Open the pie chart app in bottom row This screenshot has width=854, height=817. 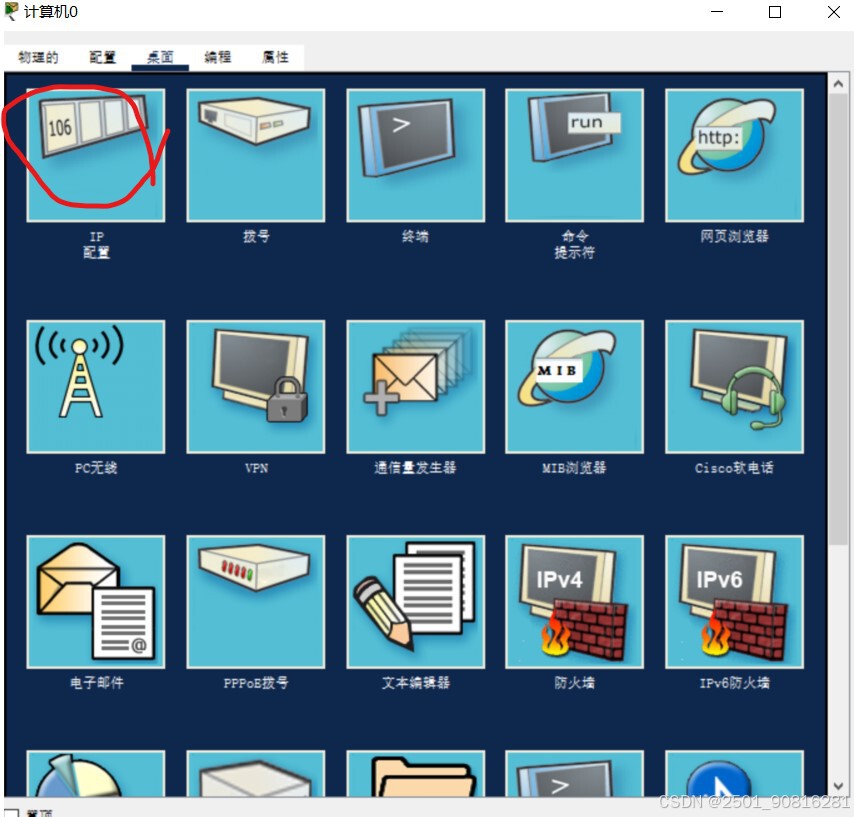pos(96,773)
